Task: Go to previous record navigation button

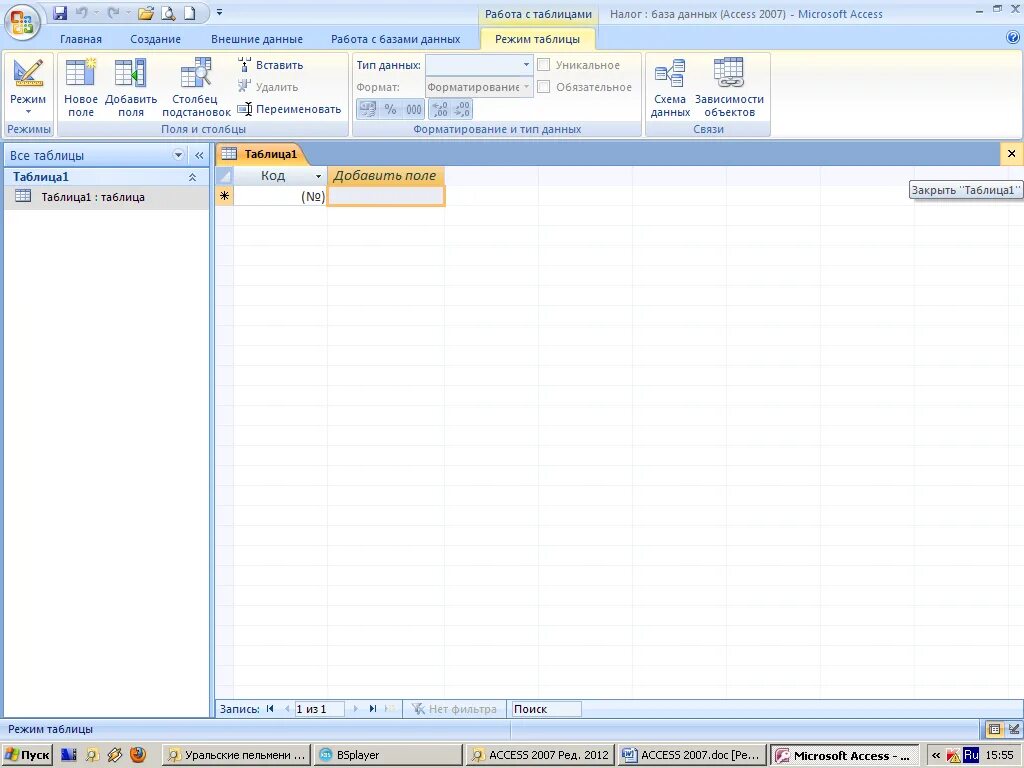Action: point(287,709)
